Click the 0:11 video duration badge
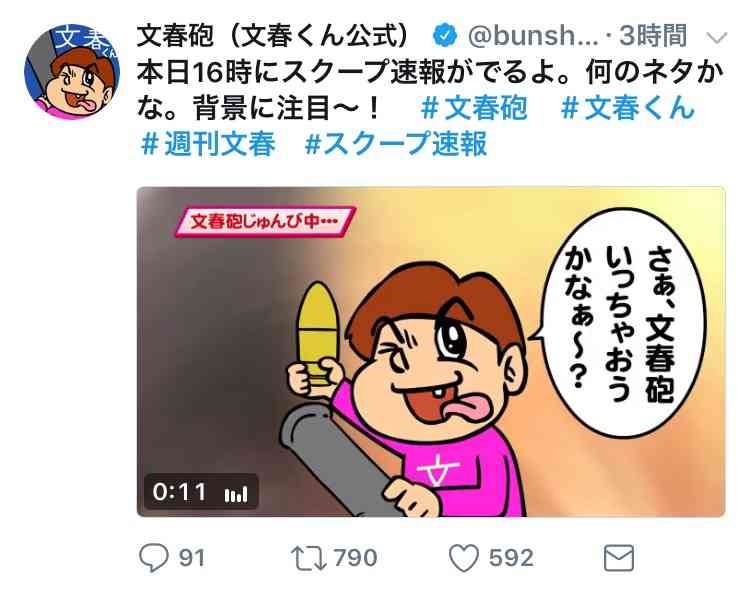The width and height of the screenshot is (750, 594). click(x=179, y=492)
